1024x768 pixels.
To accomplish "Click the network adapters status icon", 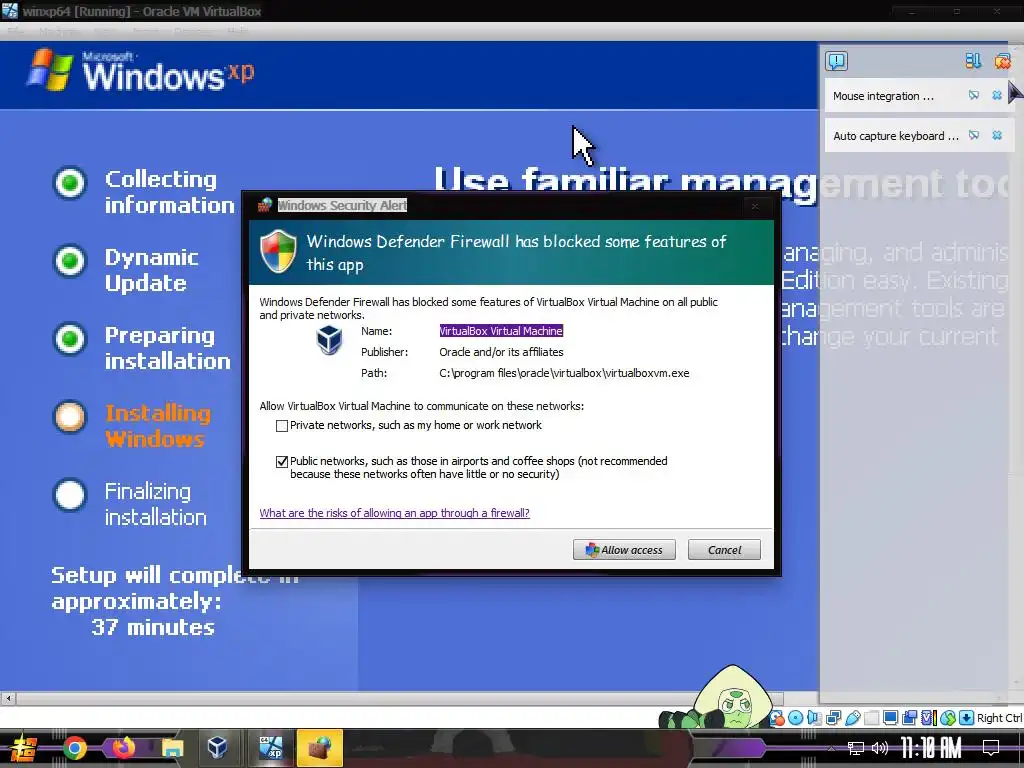I will pos(833,718).
